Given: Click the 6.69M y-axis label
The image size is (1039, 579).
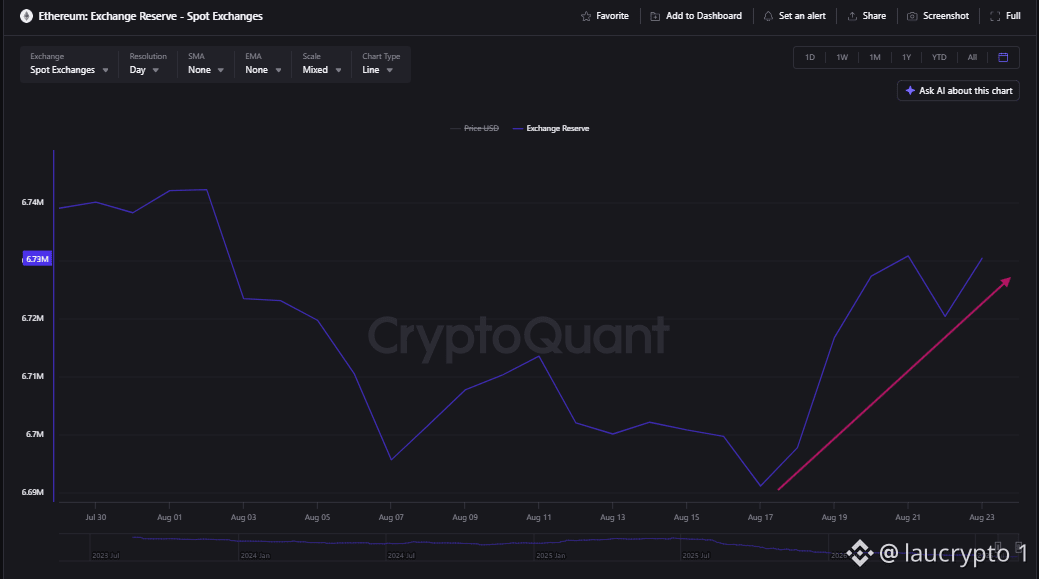Looking at the screenshot, I should click(x=32, y=492).
